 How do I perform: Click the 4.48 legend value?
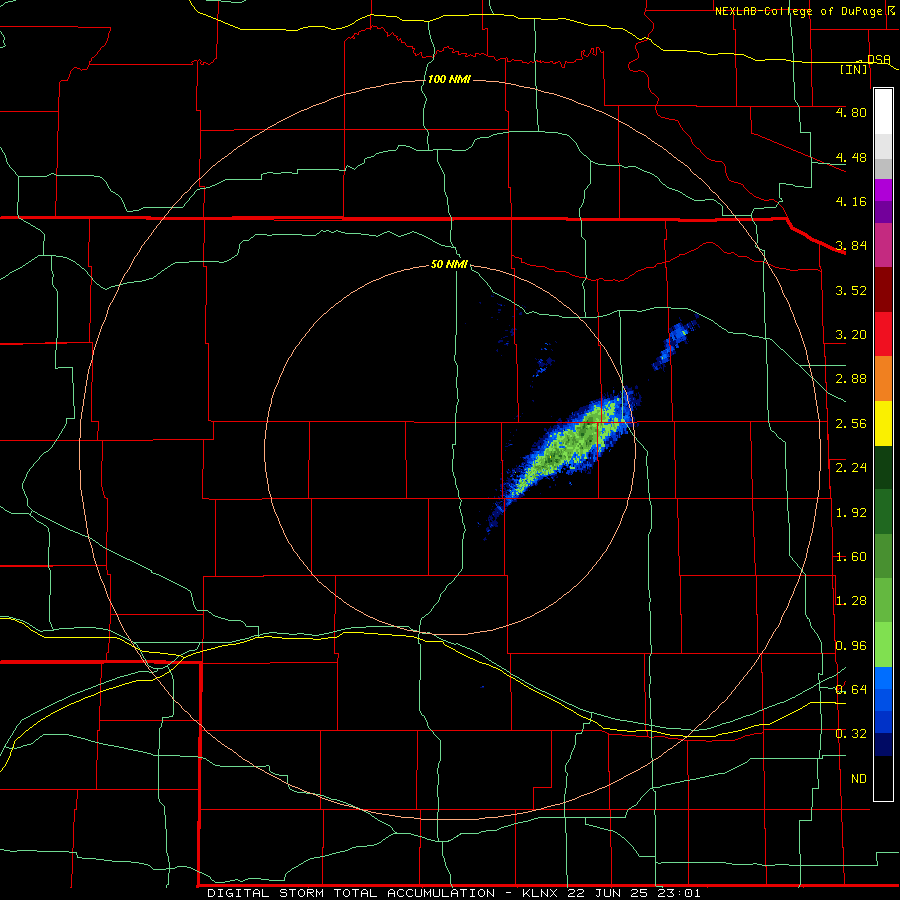[x=851, y=157]
